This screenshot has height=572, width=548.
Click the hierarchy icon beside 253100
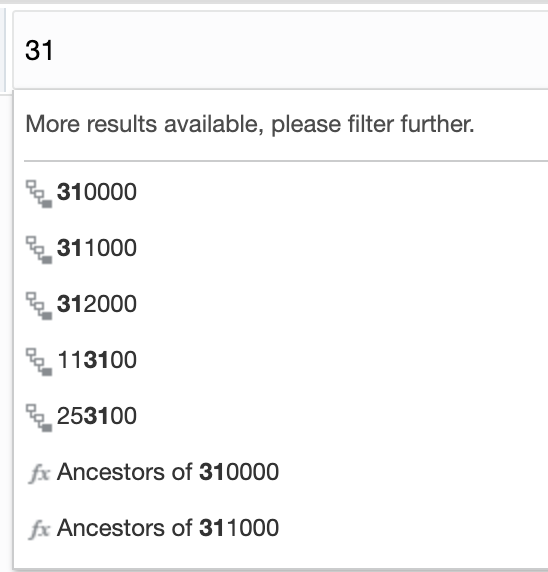[x=39, y=418]
